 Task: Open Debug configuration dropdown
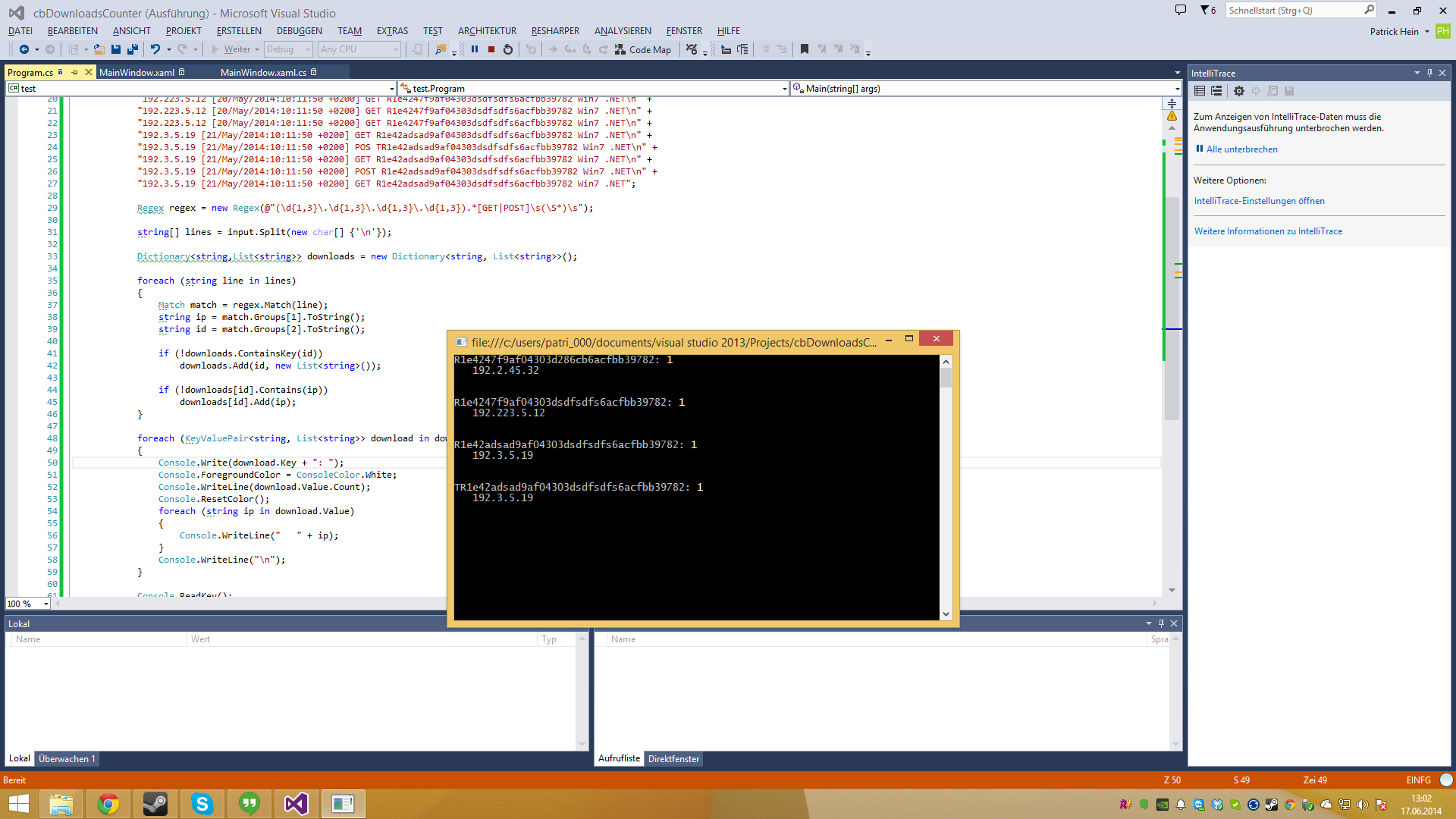click(288, 49)
